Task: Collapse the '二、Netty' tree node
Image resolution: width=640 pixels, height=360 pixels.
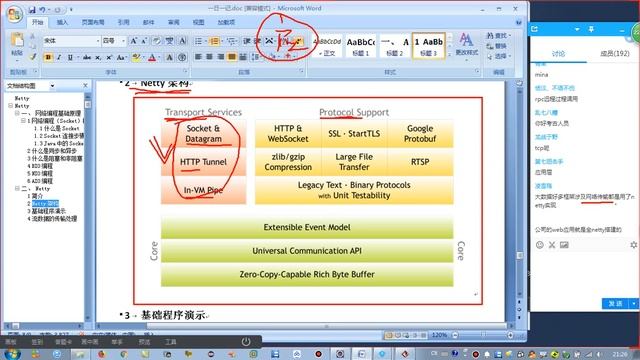Action: click(17, 189)
